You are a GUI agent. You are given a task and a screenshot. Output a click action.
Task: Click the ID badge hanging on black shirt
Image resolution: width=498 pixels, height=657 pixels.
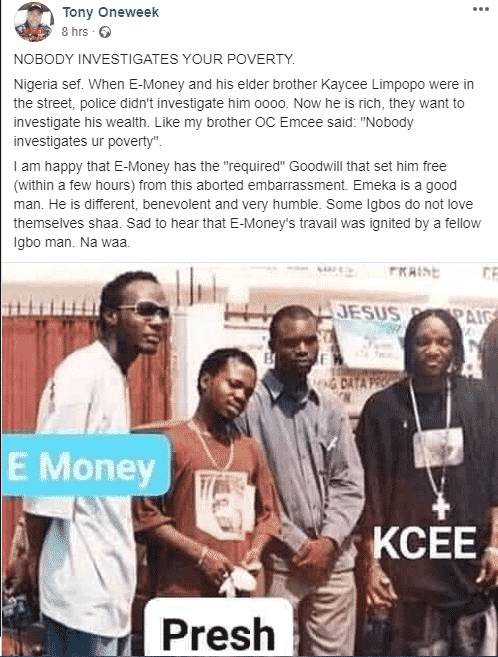pos(438,447)
